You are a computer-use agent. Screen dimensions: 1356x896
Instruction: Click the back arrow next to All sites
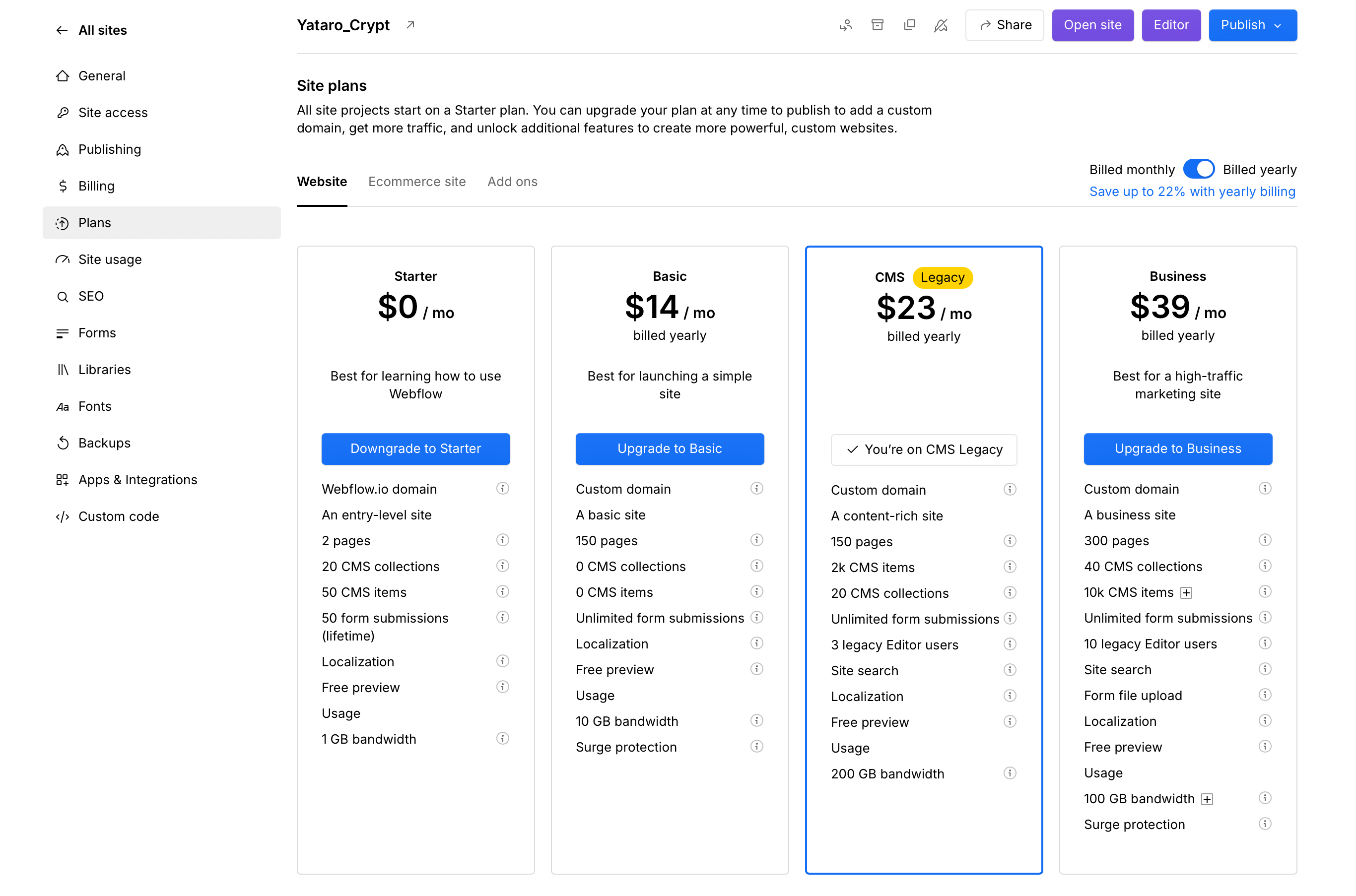click(x=62, y=30)
